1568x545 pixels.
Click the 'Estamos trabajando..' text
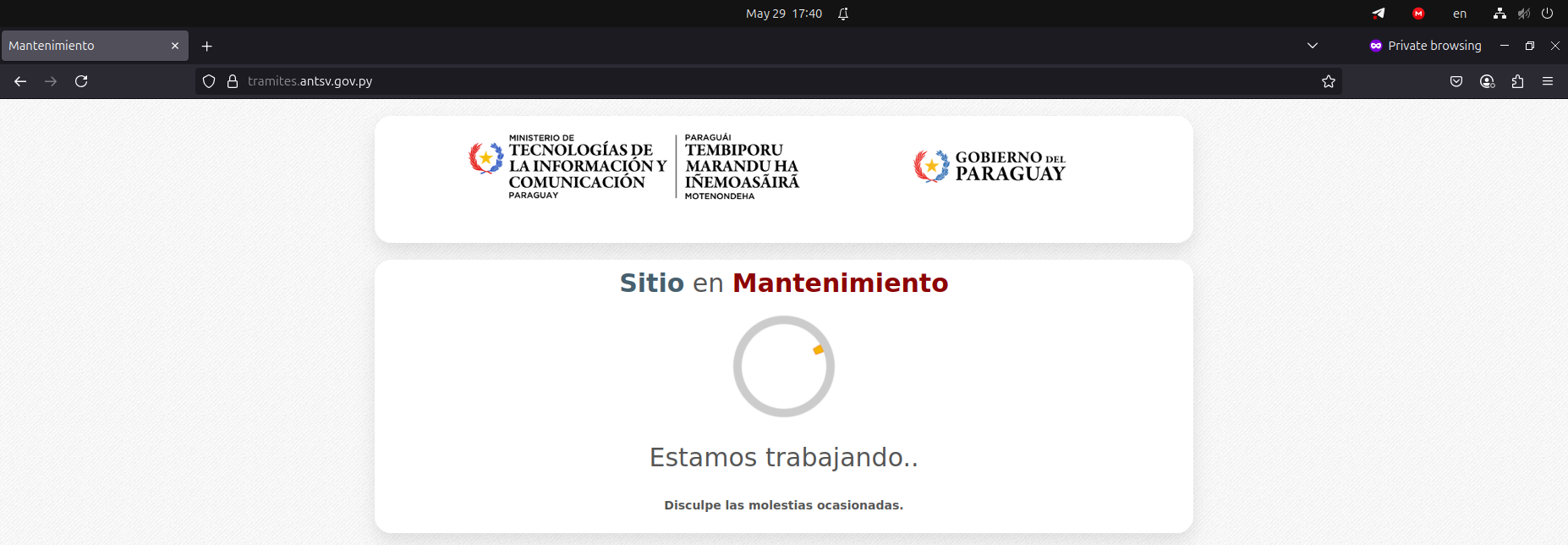coord(784,457)
